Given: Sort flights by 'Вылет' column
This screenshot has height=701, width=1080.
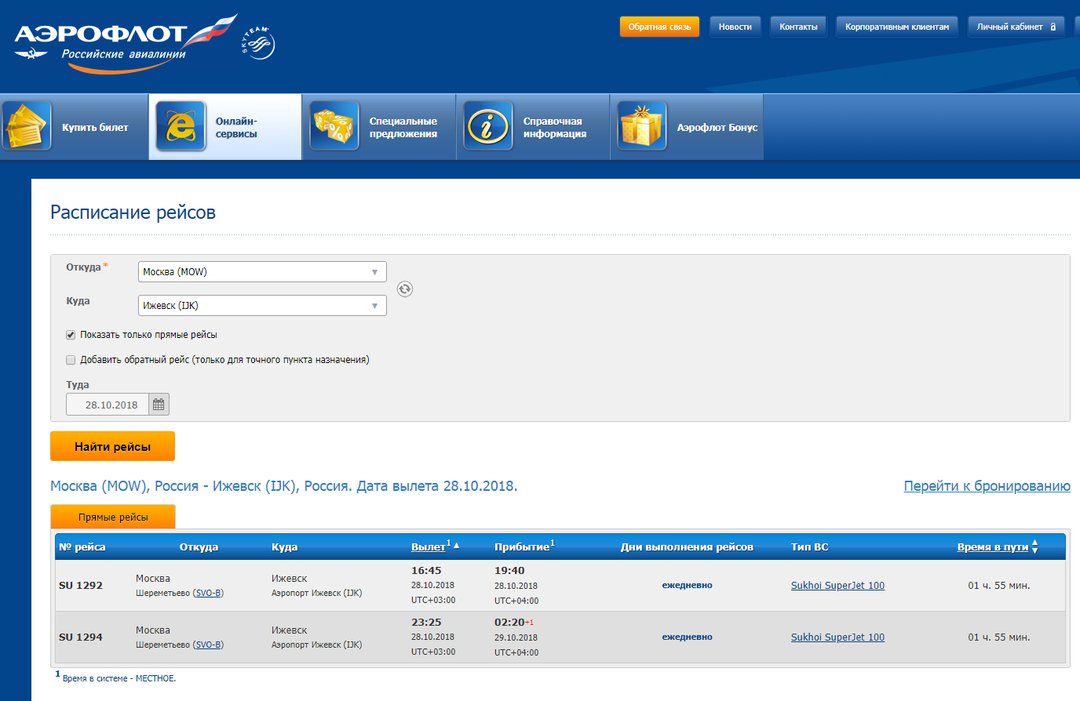Looking at the screenshot, I should point(428,547).
